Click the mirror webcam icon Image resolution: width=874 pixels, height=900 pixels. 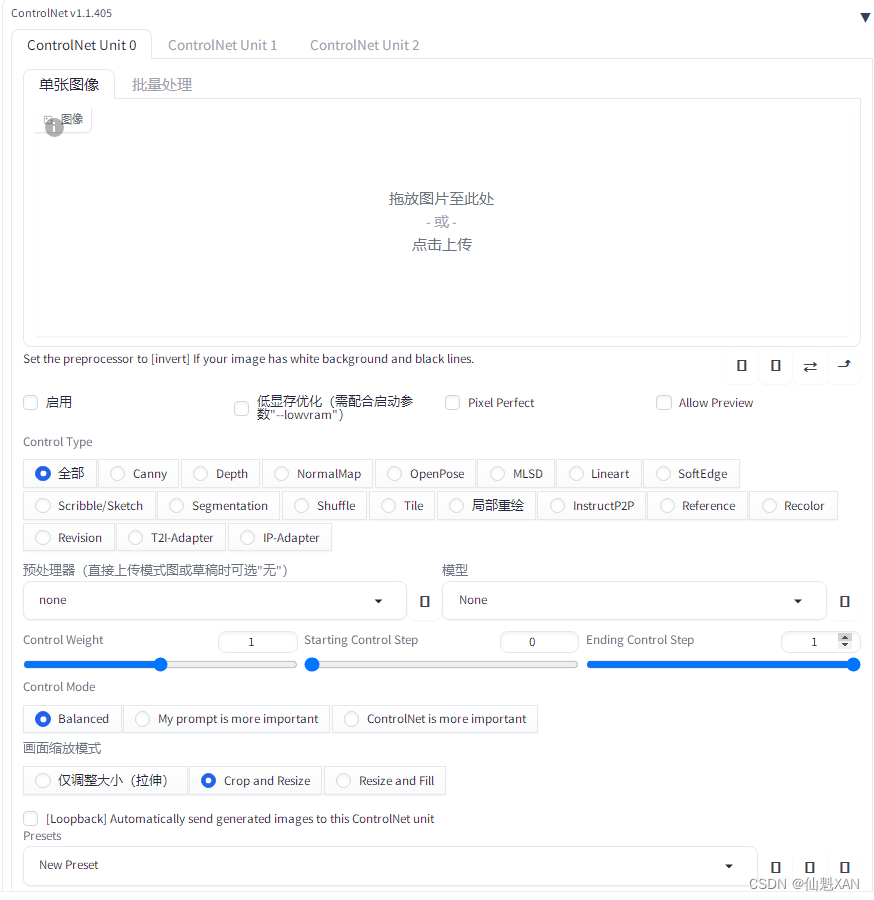point(775,366)
